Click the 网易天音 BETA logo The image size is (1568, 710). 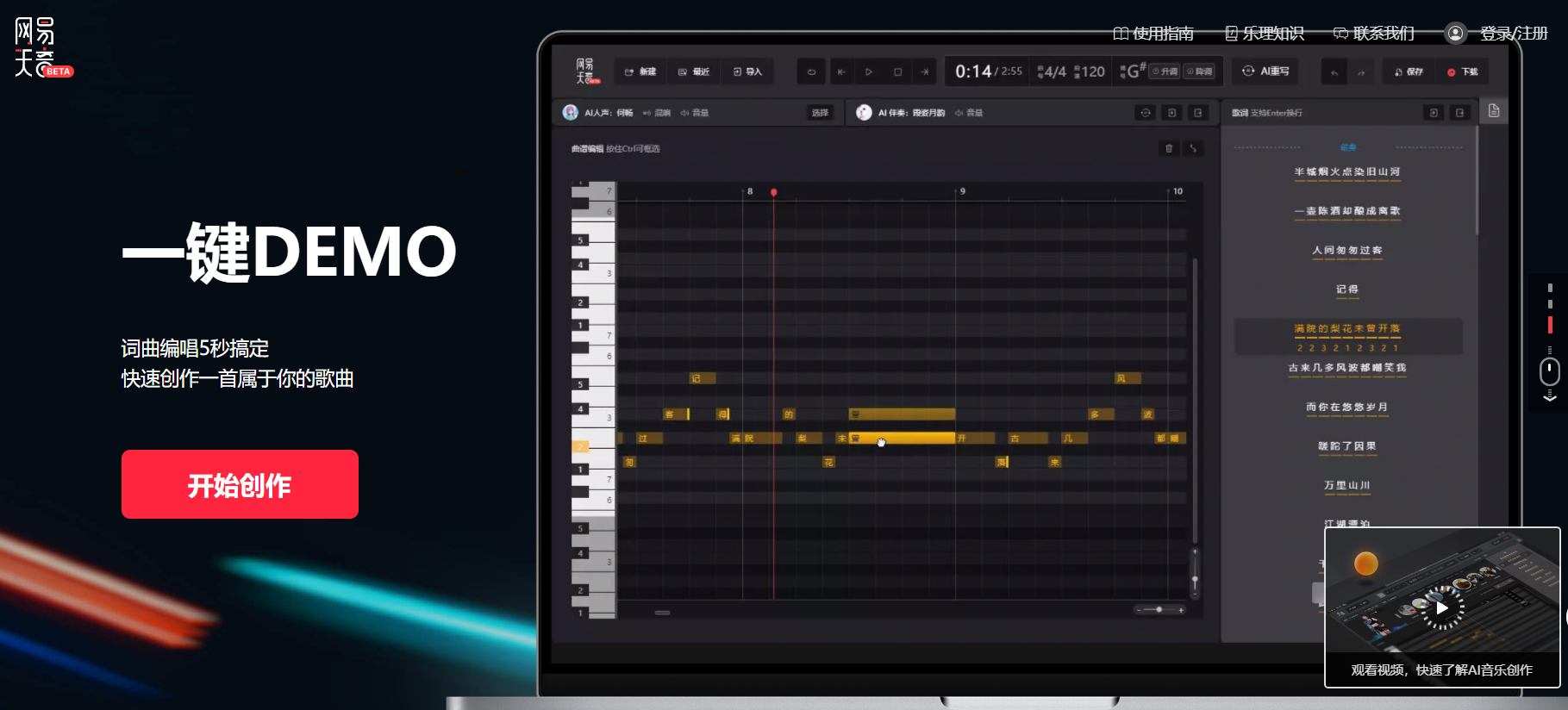coord(41,48)
